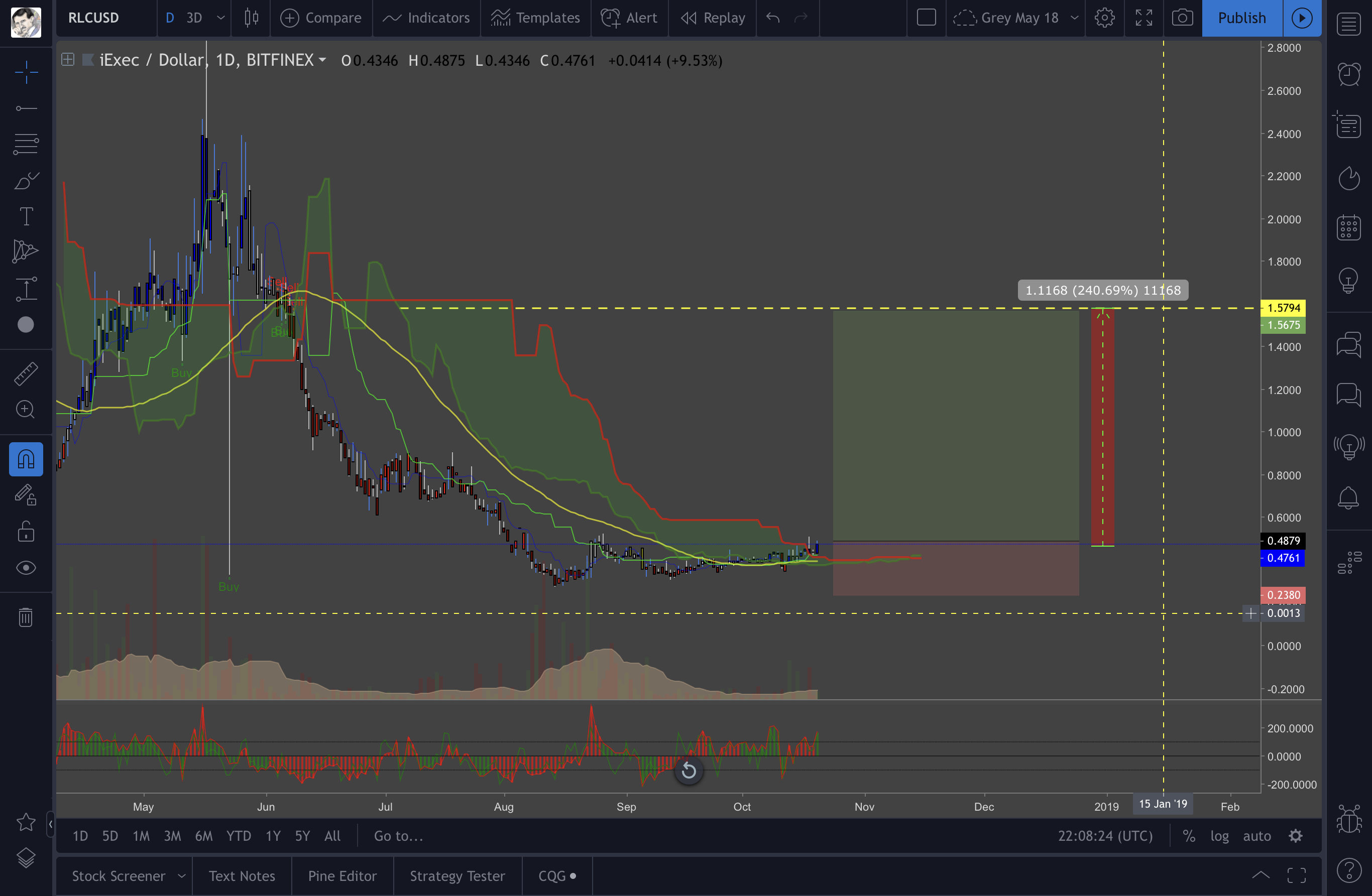Select the Measure ruler tool
The width and height of the screenshot is (1372, 896).
26,374
